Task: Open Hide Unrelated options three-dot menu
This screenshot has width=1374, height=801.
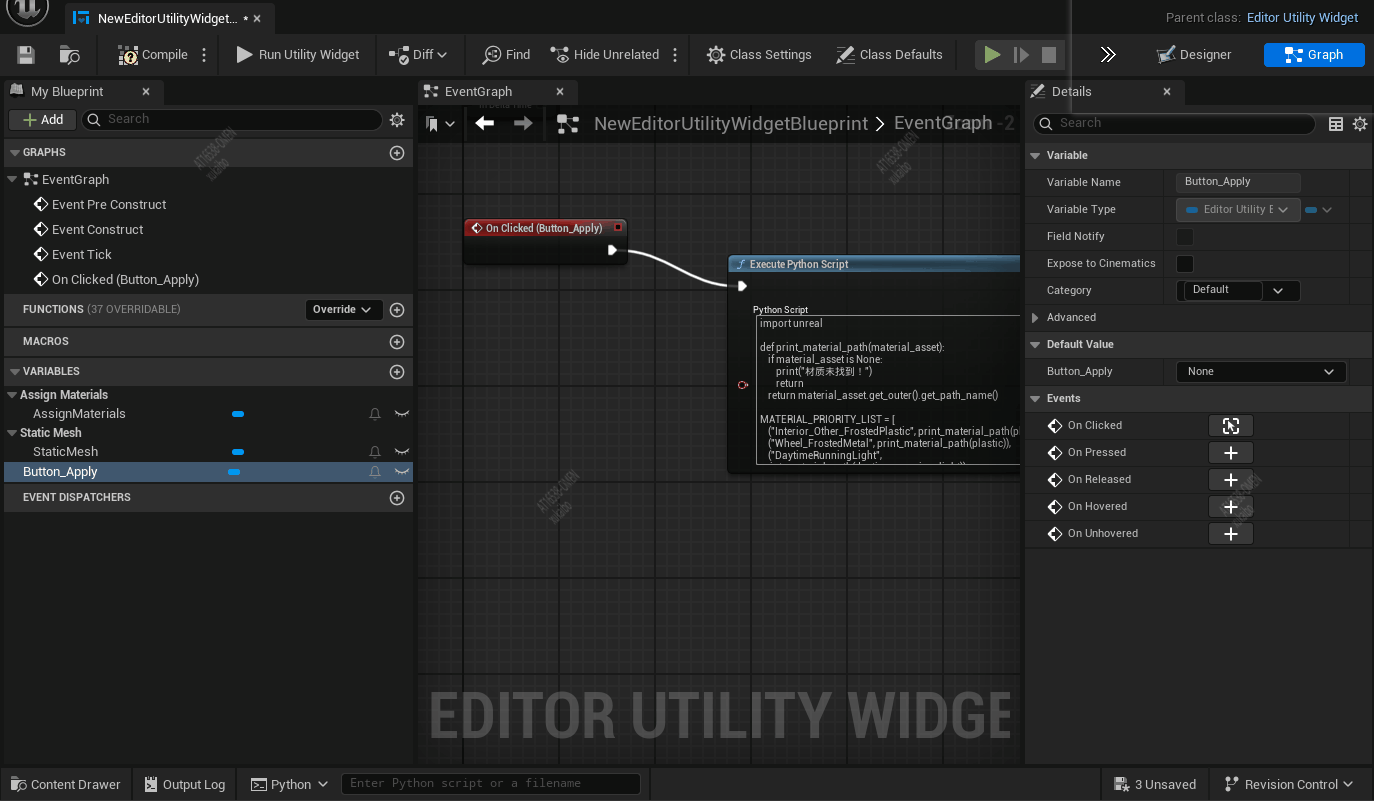Action: (675, 55)
